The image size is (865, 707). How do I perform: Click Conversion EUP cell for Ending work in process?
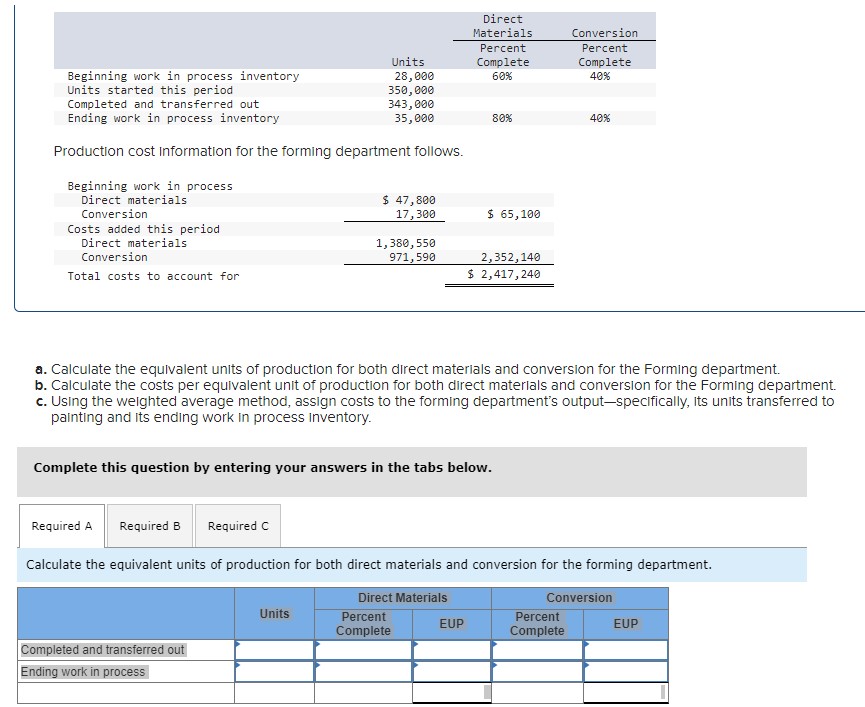(x=626, y=672)
